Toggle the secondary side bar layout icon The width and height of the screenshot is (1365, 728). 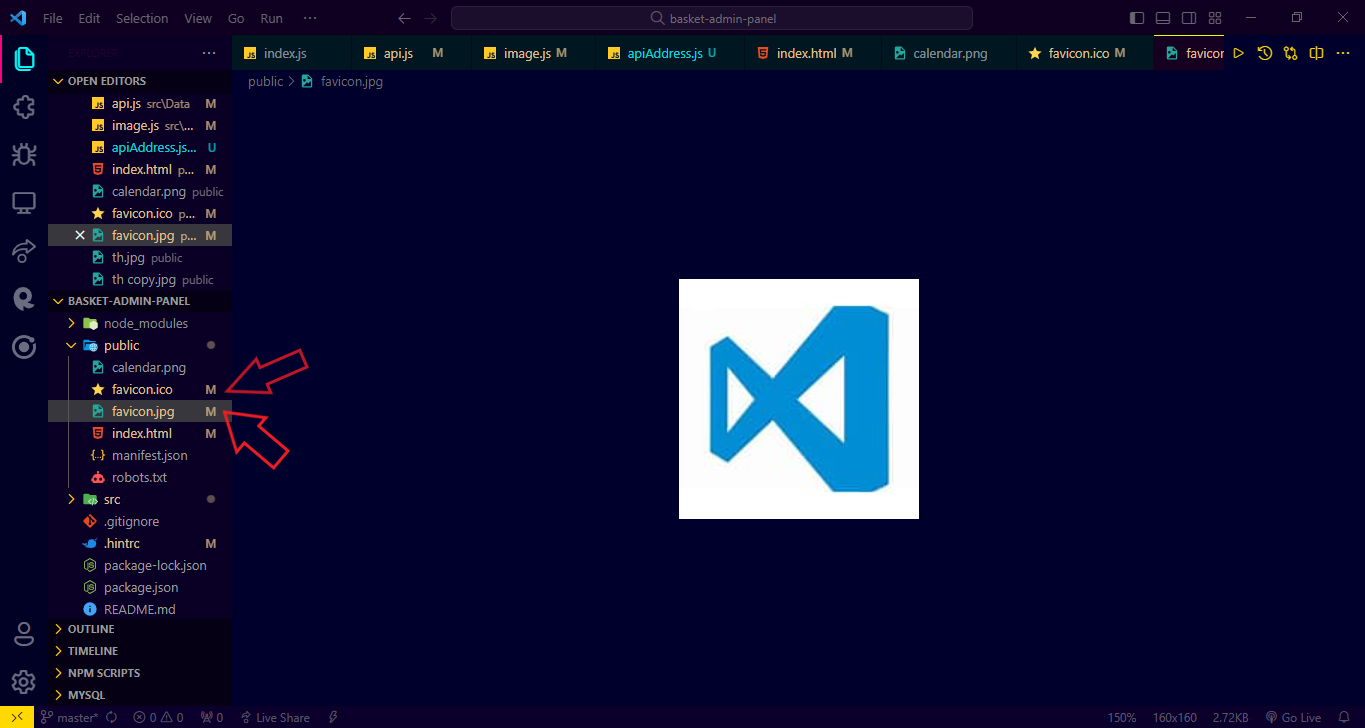point(1189,18)
